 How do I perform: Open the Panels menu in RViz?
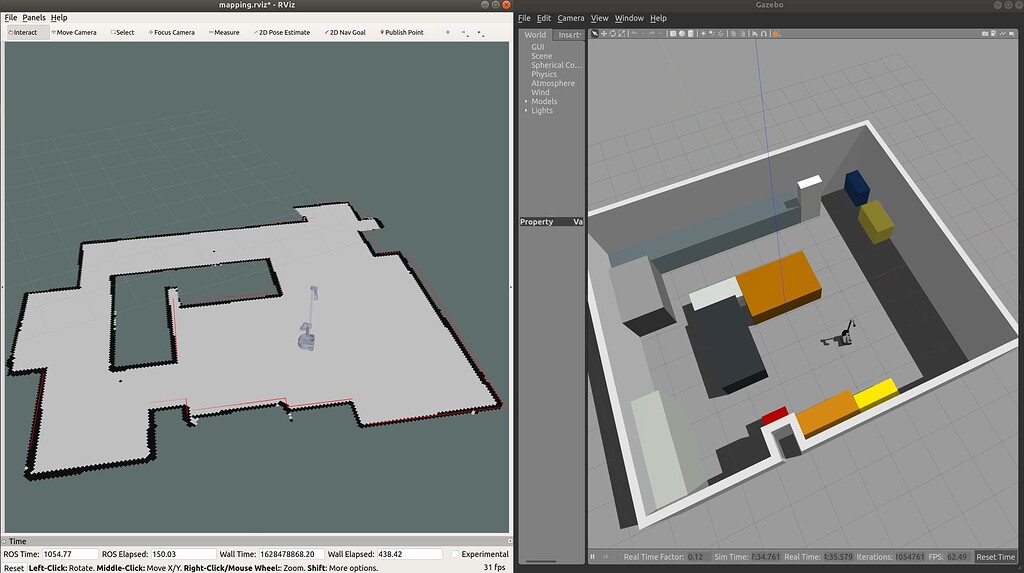[x=34, y=18]
